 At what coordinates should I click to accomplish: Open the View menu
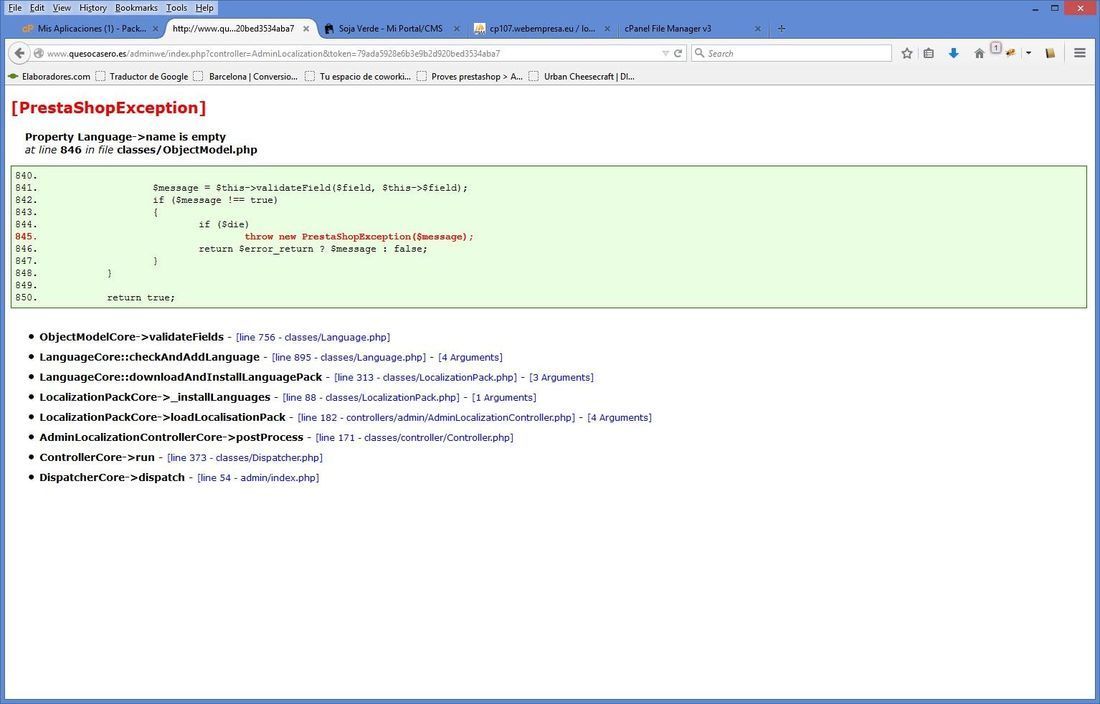[62, 8]
